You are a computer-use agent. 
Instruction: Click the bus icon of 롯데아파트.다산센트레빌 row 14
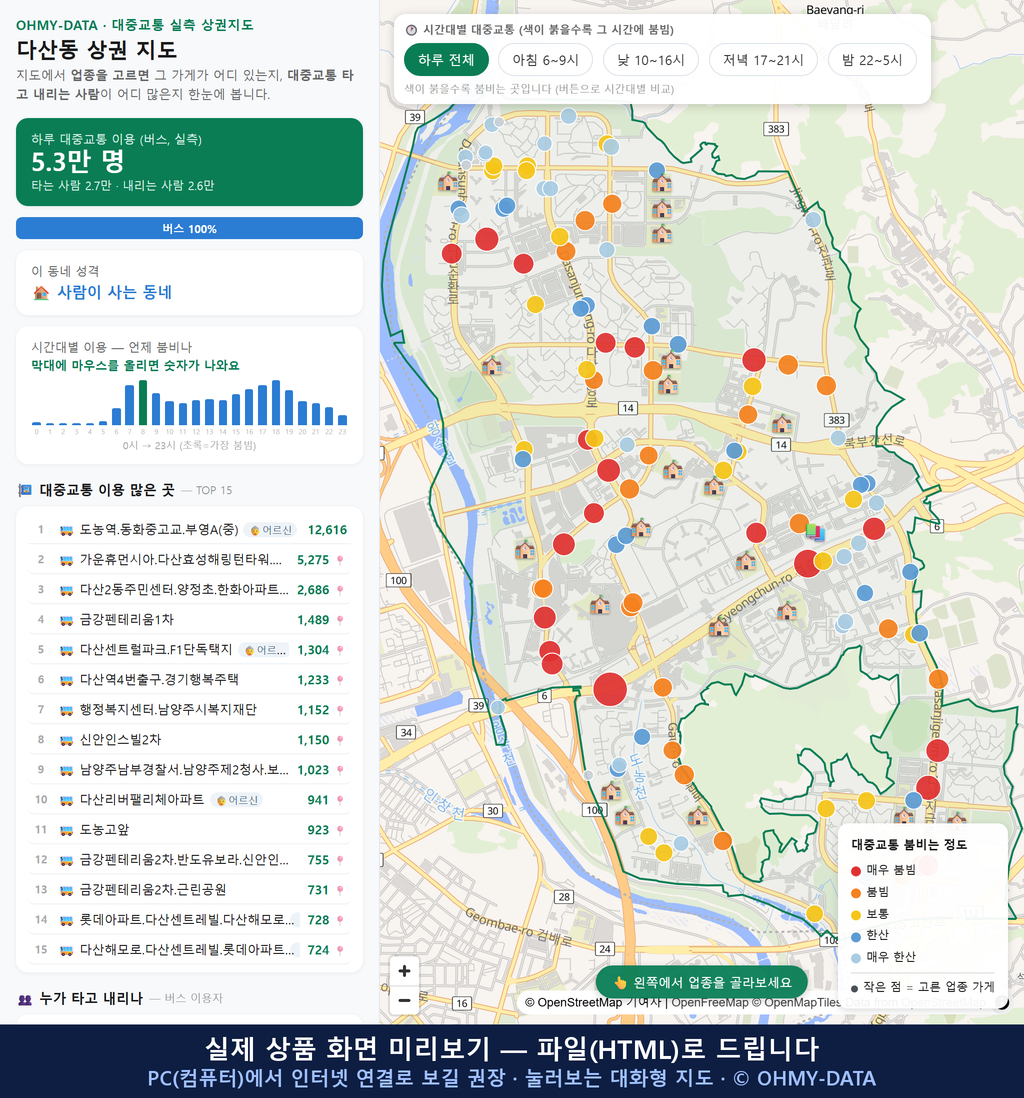coord(67,920)
